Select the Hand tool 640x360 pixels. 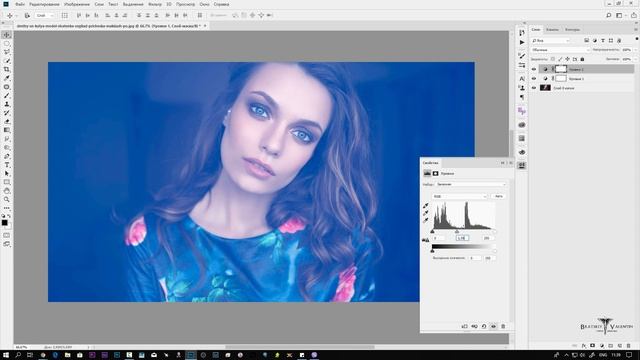coord(7,191)
